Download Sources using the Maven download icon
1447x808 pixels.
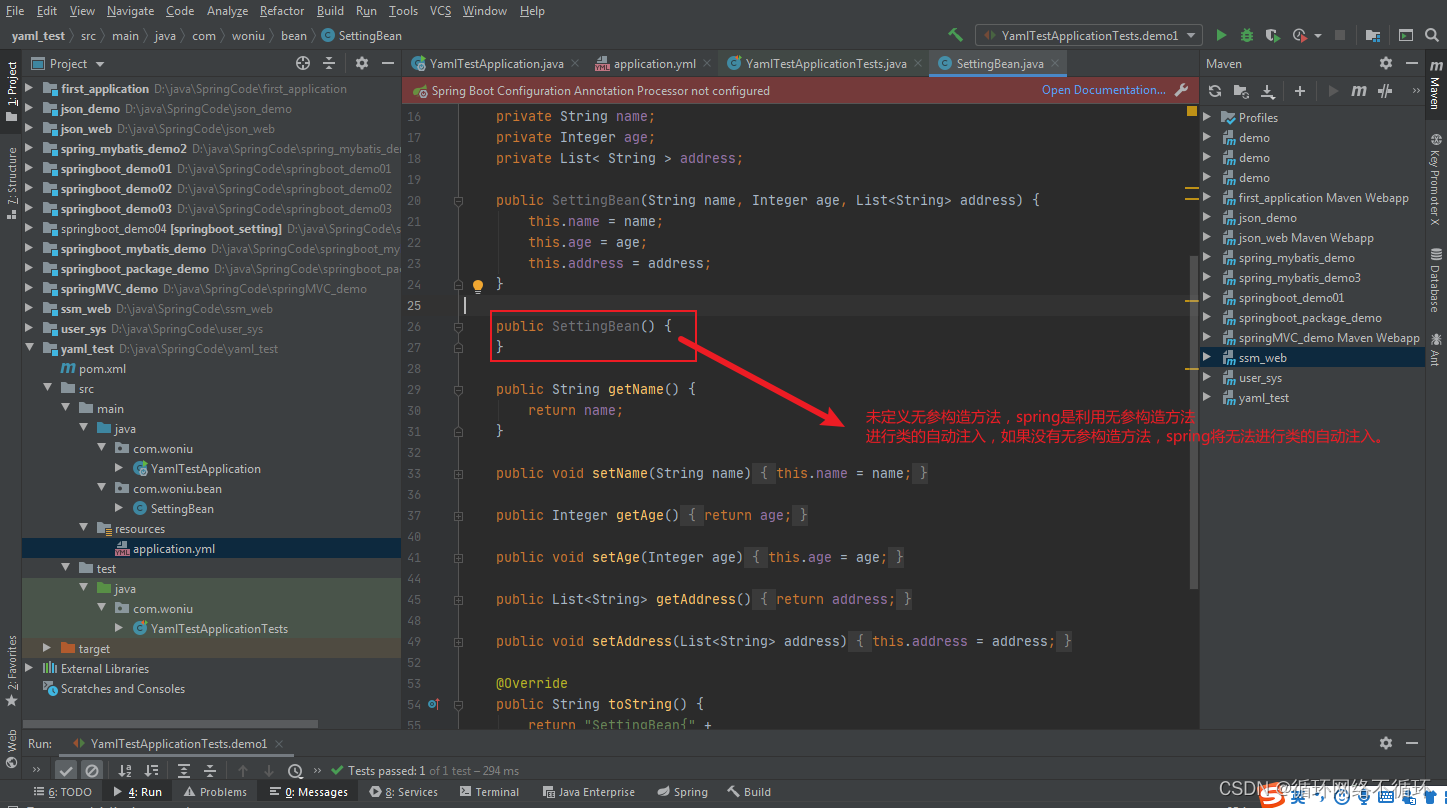click(1266, 91)
